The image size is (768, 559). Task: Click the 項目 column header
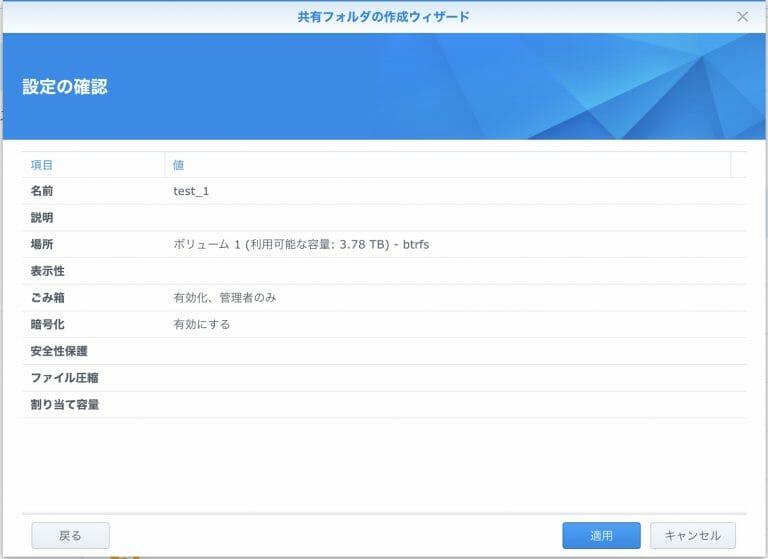pyautogui.click(x=42, y=165)
